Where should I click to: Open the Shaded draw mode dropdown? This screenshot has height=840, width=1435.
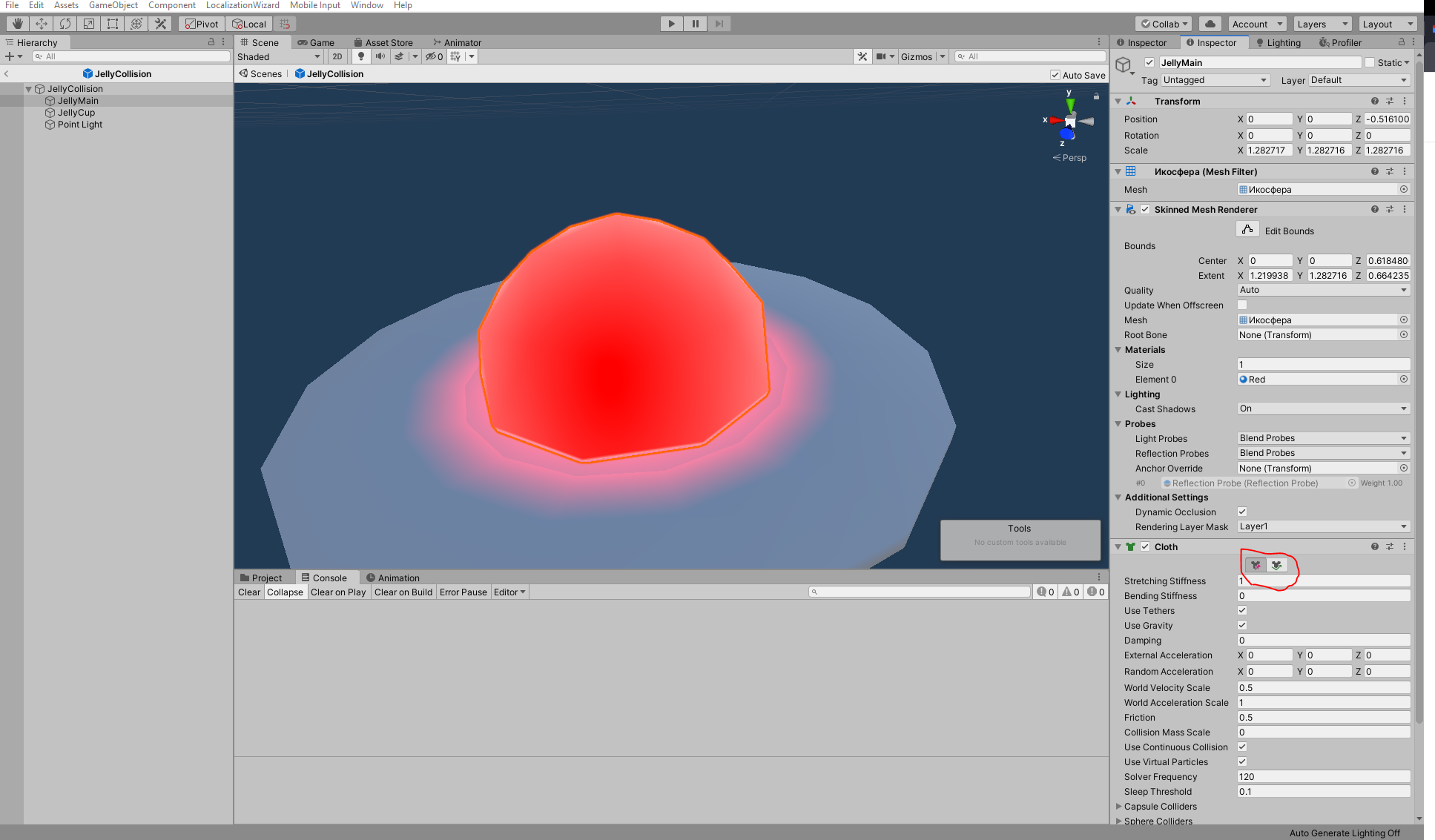click(278, 56)
